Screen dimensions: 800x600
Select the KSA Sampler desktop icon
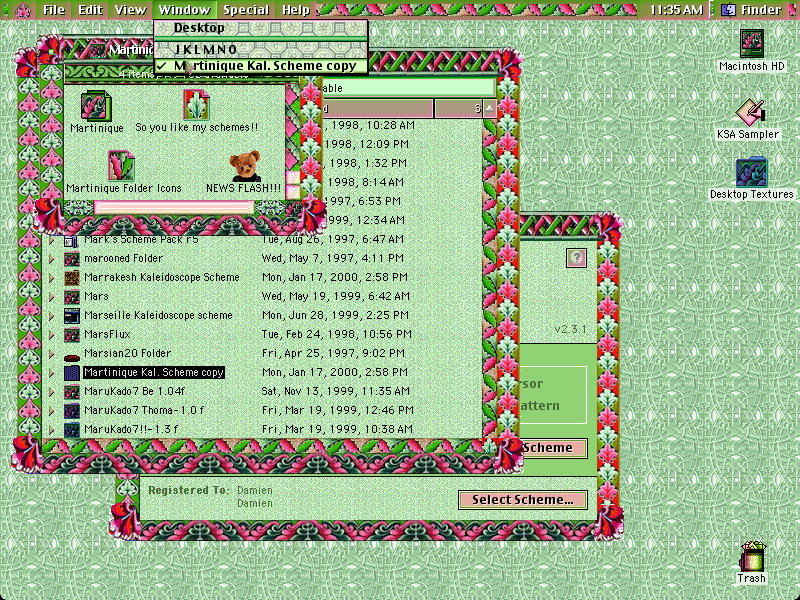750,113
